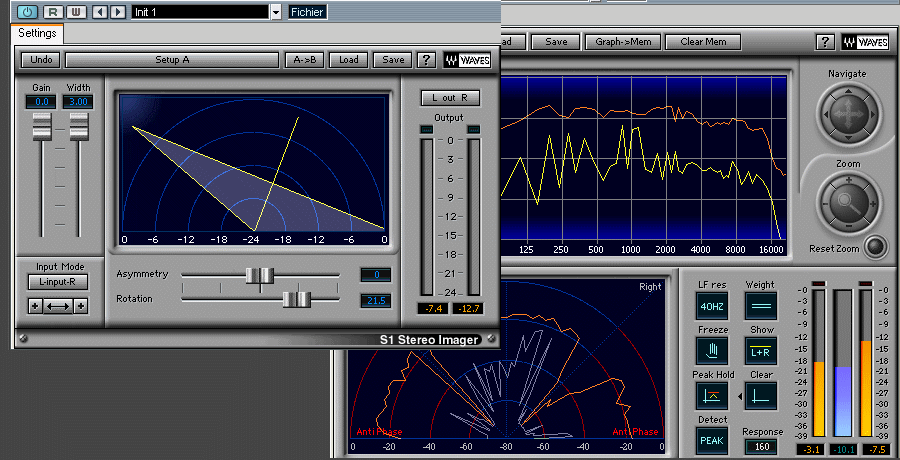Reset the left output clip indicator
900x460 pixels.
pyautogui.click(x=427, y=130)
